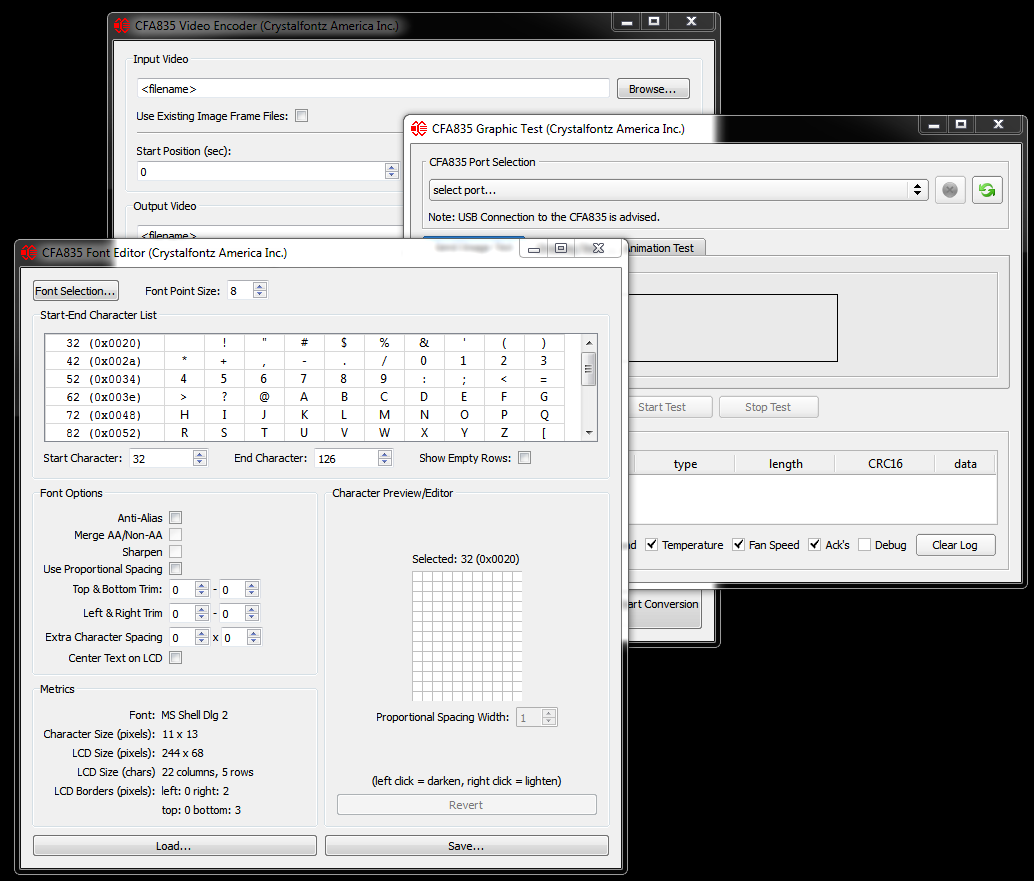
Task: Select the letter W character cell
Action: pyautogui.click(x=384, y=433)
